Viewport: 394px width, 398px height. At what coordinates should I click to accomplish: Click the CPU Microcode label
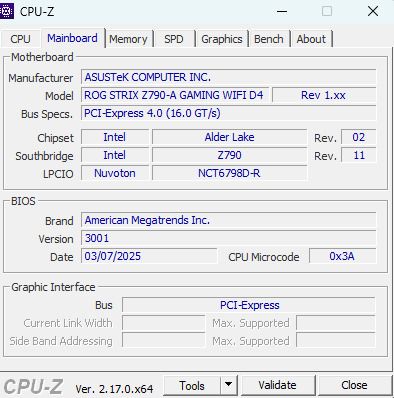[x=264, y=257]
